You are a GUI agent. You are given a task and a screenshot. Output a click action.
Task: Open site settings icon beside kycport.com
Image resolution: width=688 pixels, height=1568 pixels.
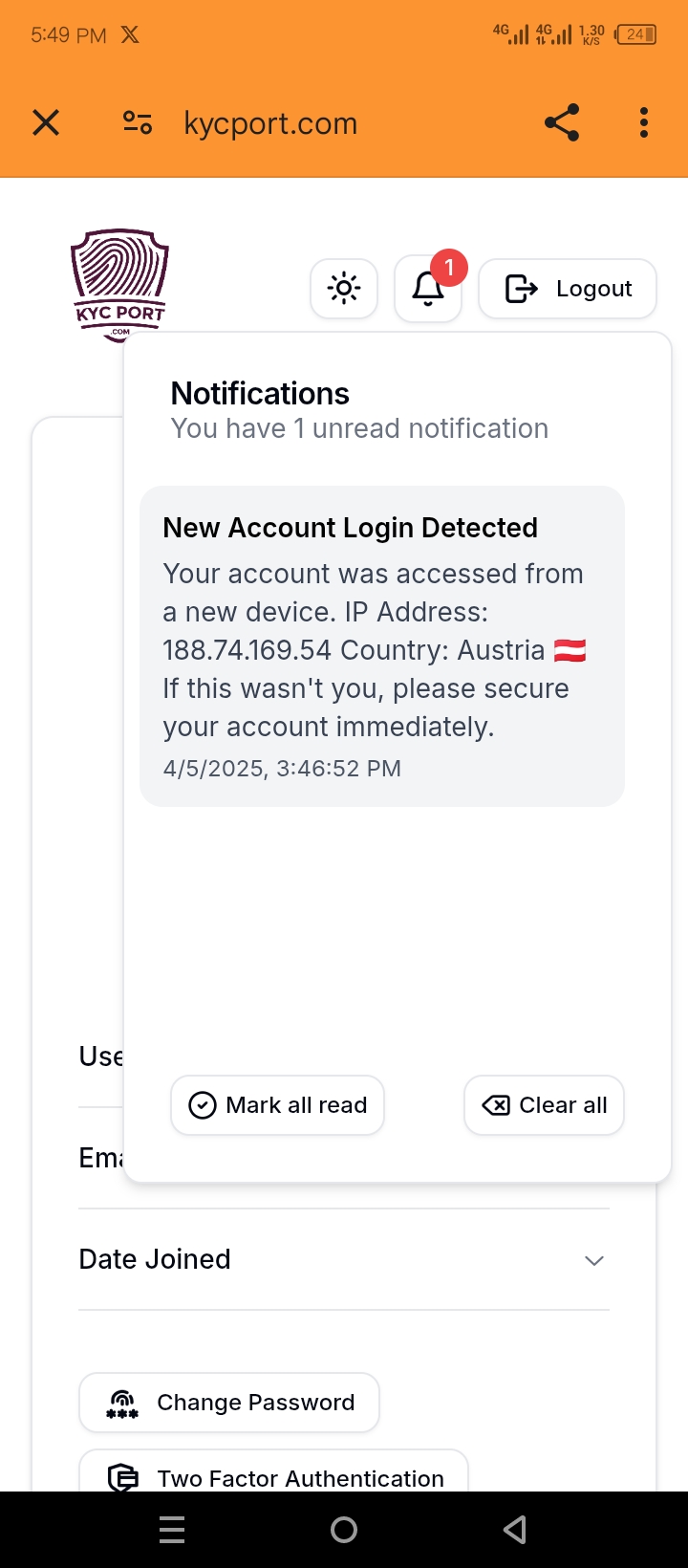click(138, 123)
